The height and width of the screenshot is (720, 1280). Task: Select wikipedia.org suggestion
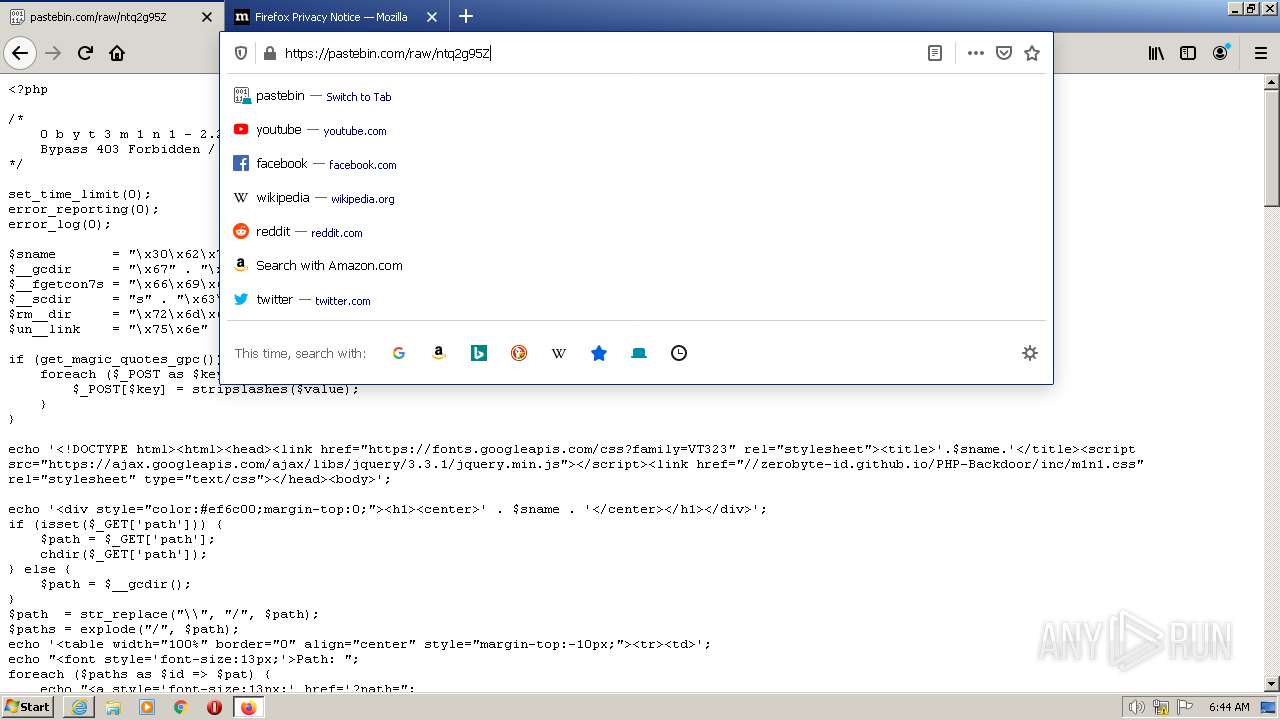coord(636,198)
